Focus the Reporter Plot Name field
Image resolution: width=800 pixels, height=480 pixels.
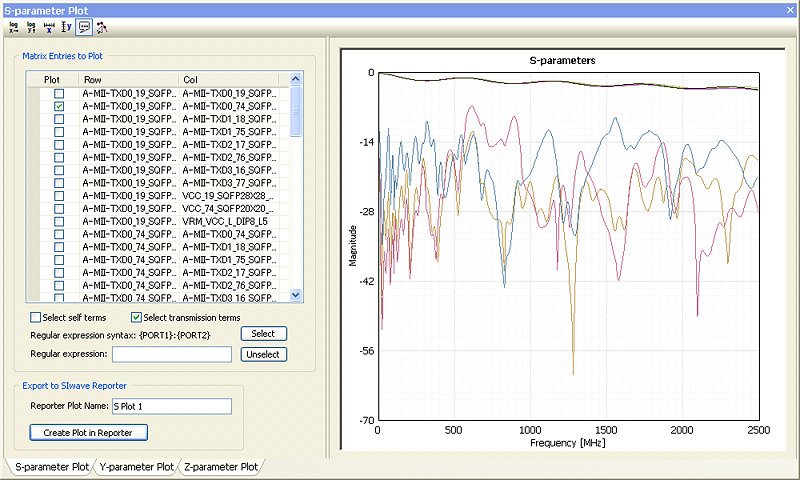pyautogui.click(x=172, y=406)
